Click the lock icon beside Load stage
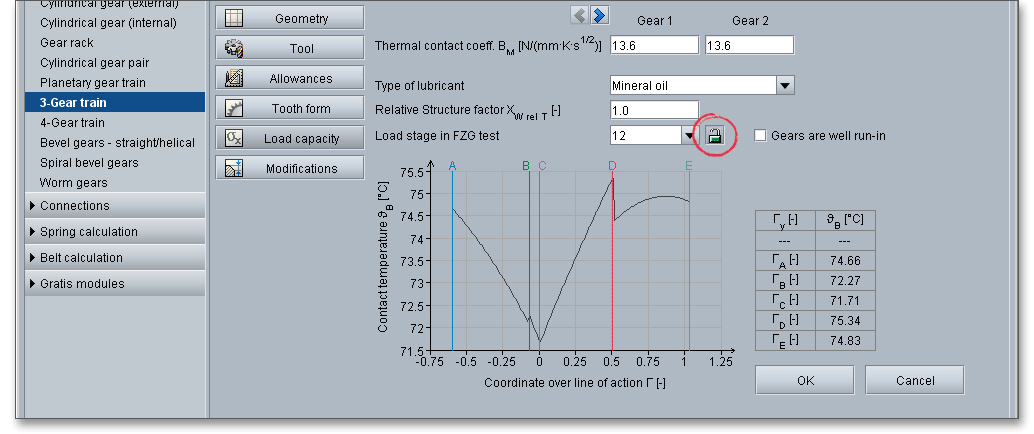The width and height of the screenshot is (1034, 434). [x=715, y=135]
